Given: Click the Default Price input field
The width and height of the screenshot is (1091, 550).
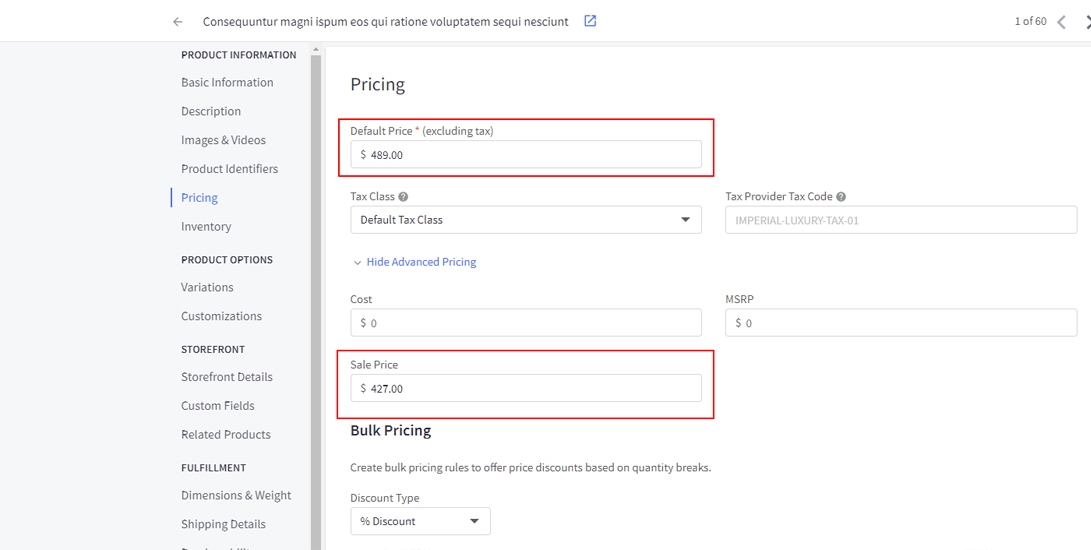Looking at the screenshot, I should (530, 155).
